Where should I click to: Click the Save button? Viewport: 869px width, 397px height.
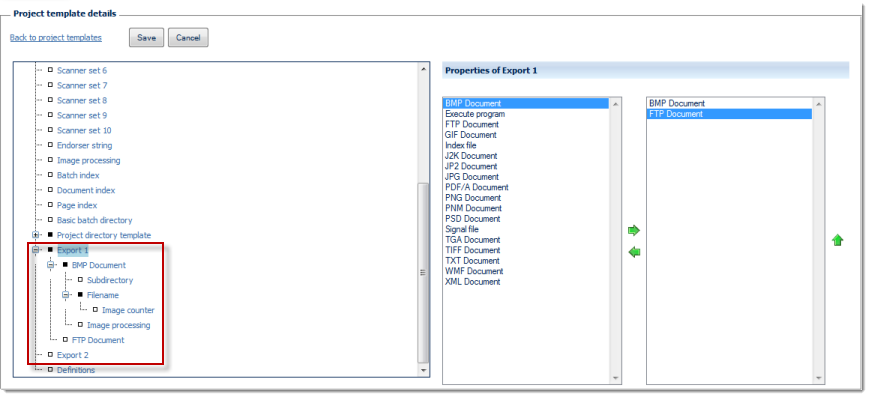click(x=146, y=38)
